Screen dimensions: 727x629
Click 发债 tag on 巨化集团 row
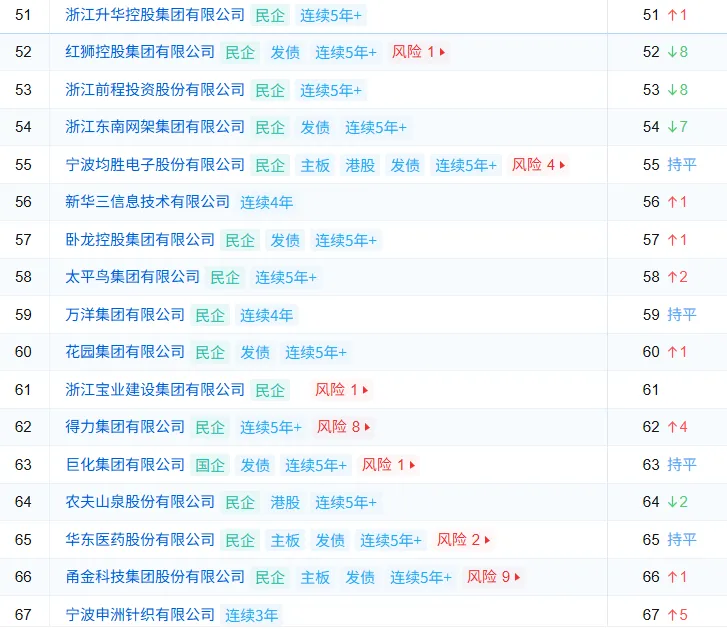click(255, 465)
